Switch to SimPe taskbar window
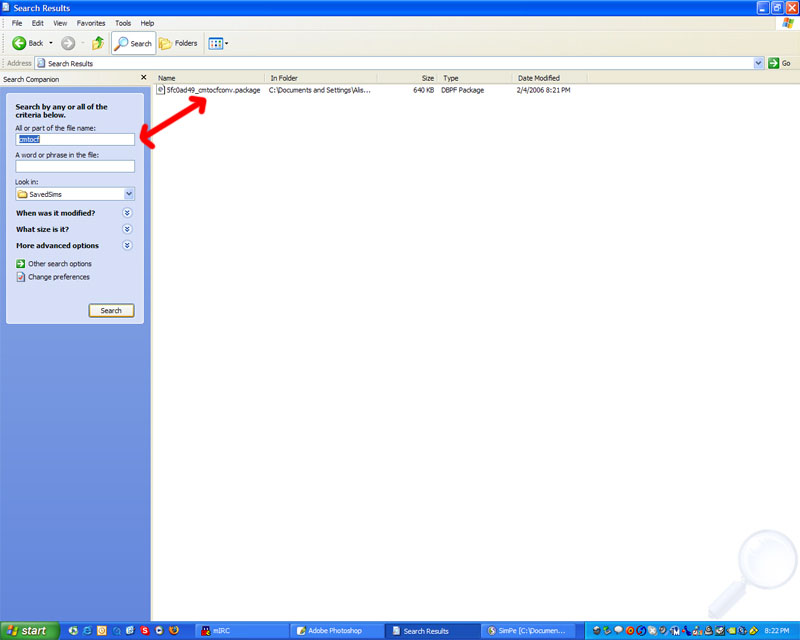Image resolution: width=800 pixels, height=640 pixels. click(x=529, y=631)
